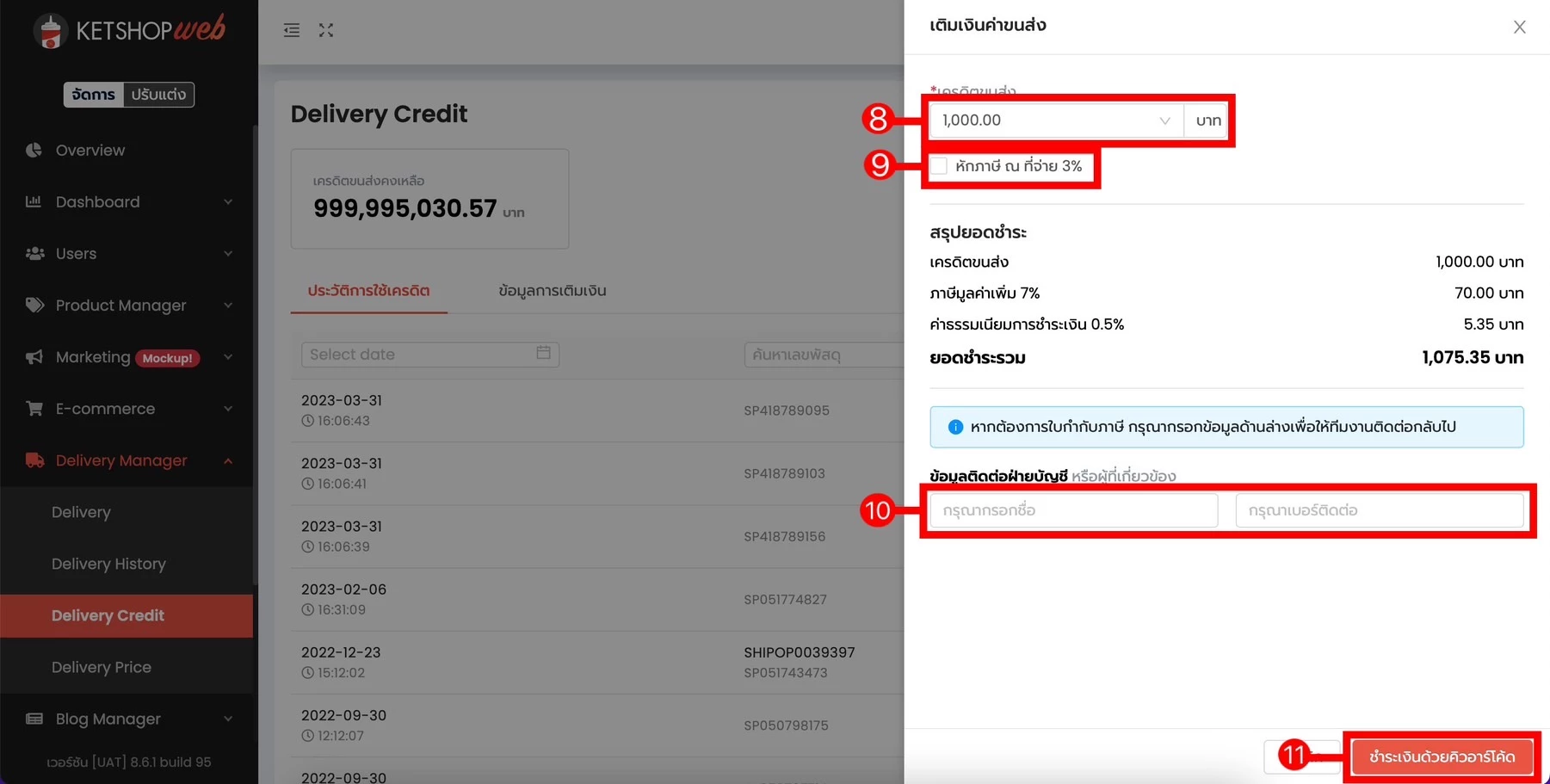1550x784 pixels.
Task: Open the 1,000.00 credit amount dropdown
Action: [1055, 120]
